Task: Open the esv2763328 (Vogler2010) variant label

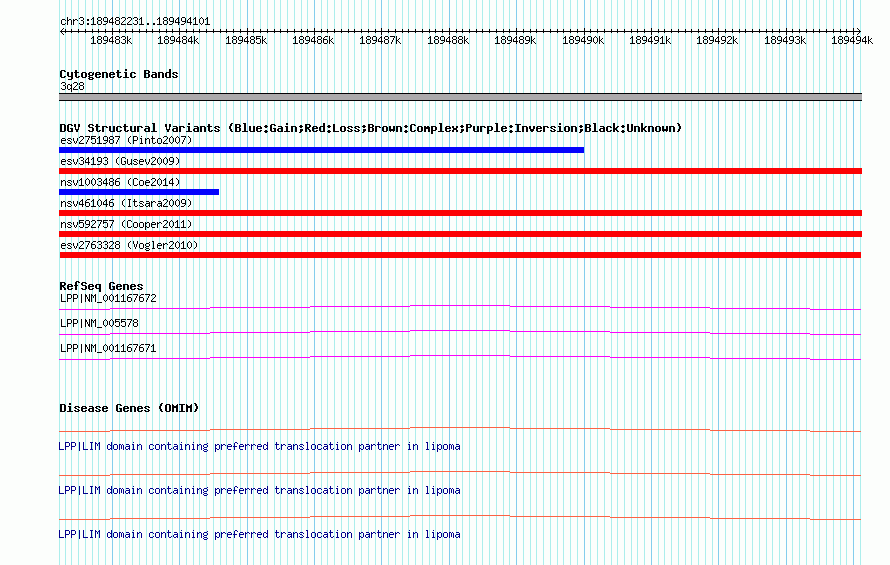Action: tap(129, 245)
